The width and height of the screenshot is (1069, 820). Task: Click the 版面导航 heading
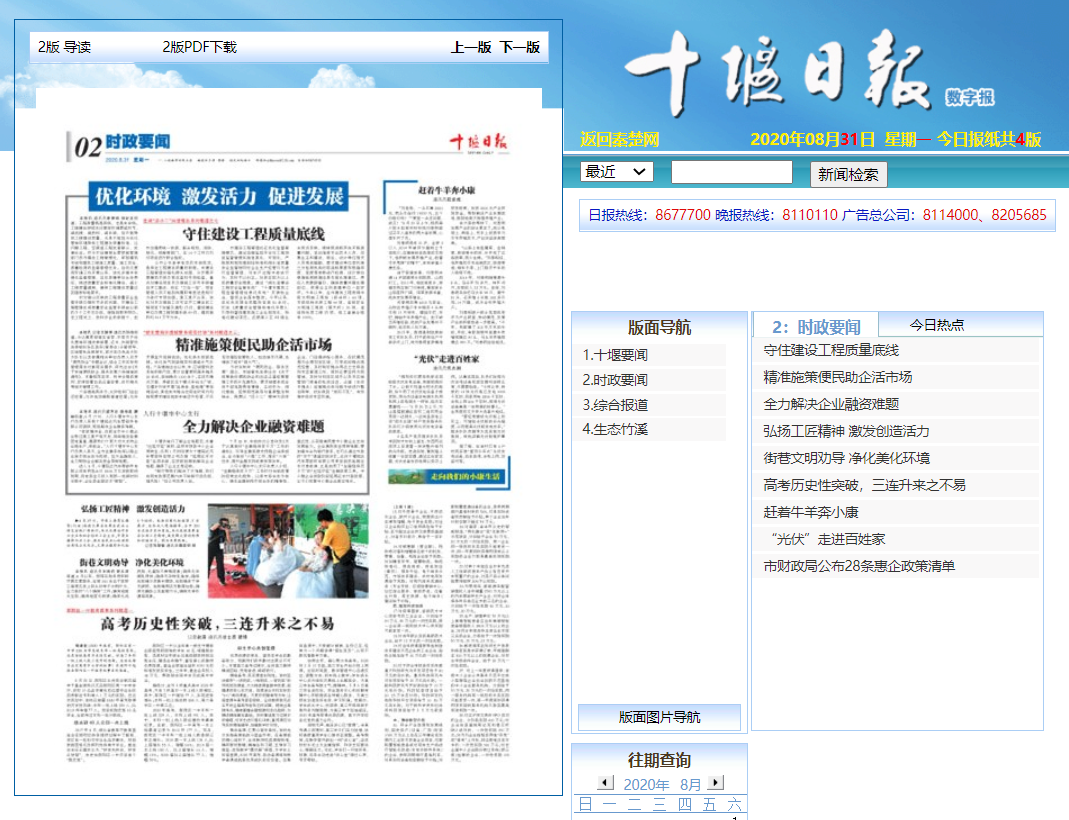[659, 327]
